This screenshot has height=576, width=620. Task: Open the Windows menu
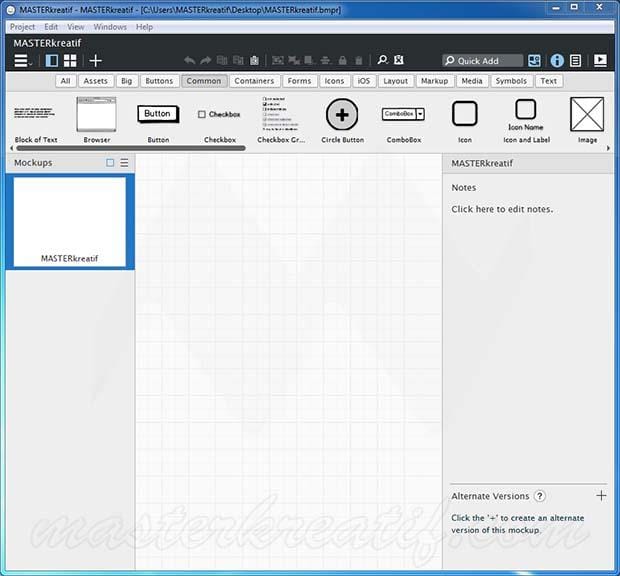[110, 27]
